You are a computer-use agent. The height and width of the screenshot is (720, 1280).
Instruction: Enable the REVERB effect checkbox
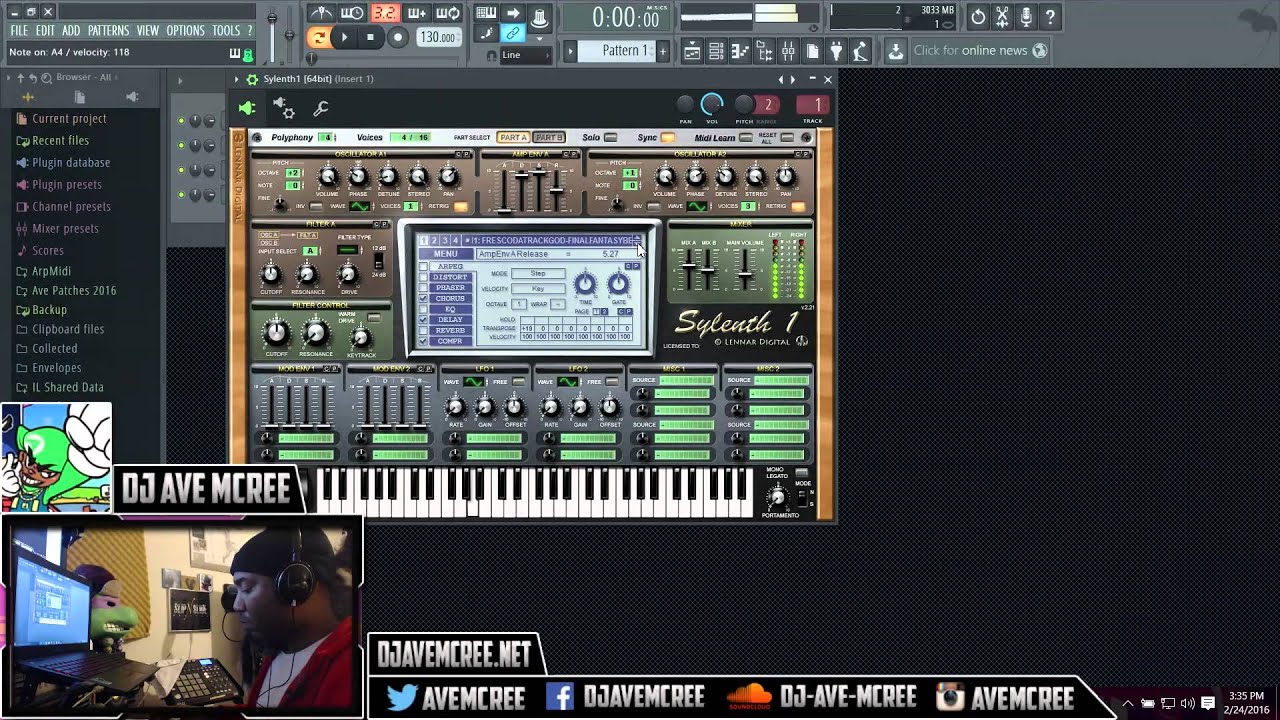(x=424, y=330)
